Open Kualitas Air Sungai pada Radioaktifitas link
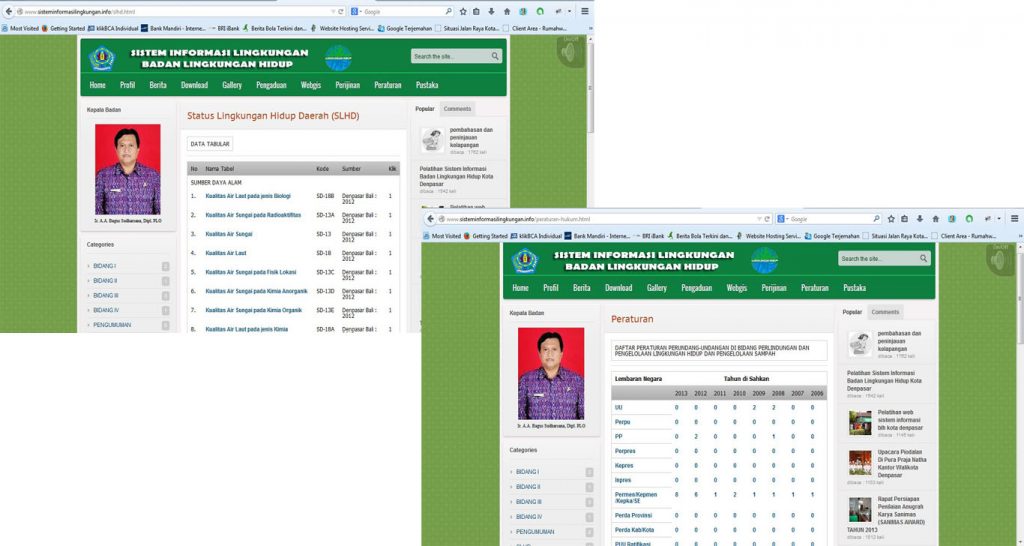 click(253, 215)
